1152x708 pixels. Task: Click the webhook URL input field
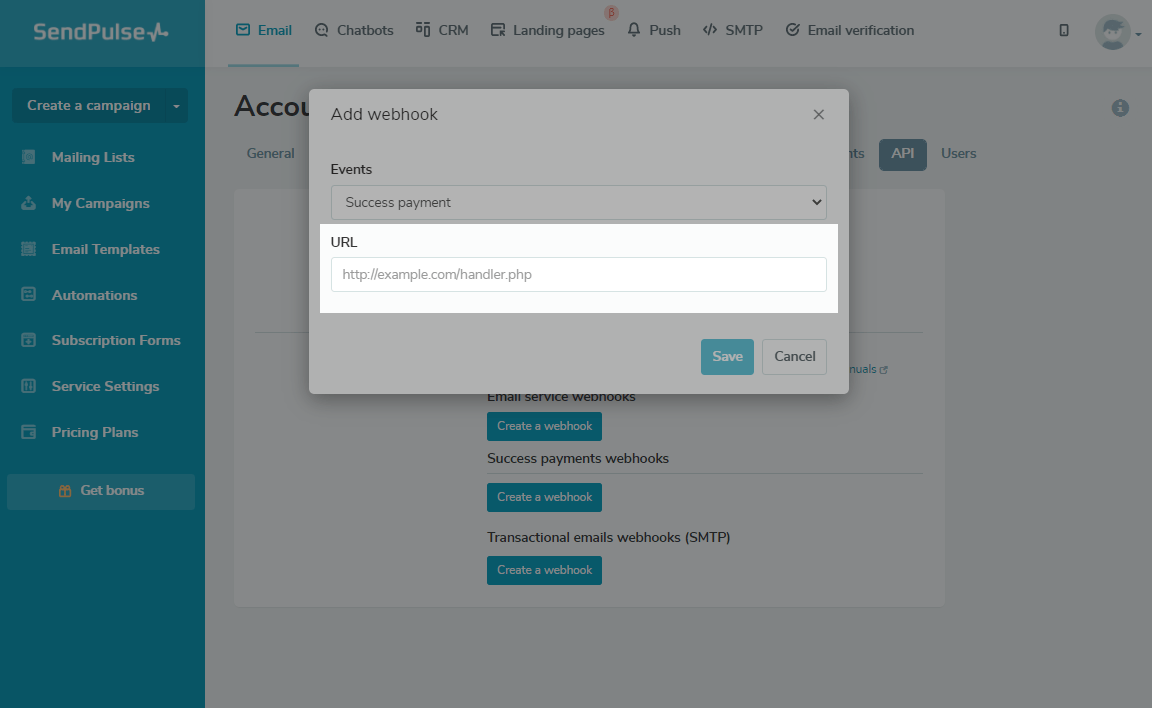click(578, 274)
